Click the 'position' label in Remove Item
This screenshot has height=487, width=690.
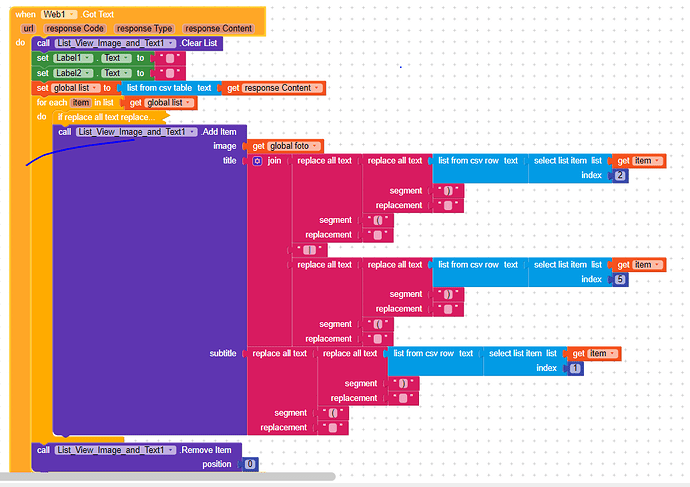[x=217, y=464]
